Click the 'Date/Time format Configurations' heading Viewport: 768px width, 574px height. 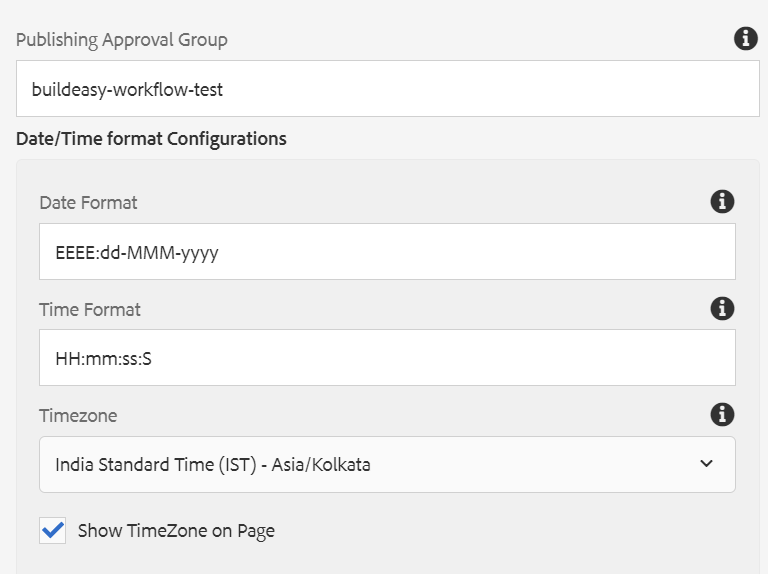coord(151,139)
